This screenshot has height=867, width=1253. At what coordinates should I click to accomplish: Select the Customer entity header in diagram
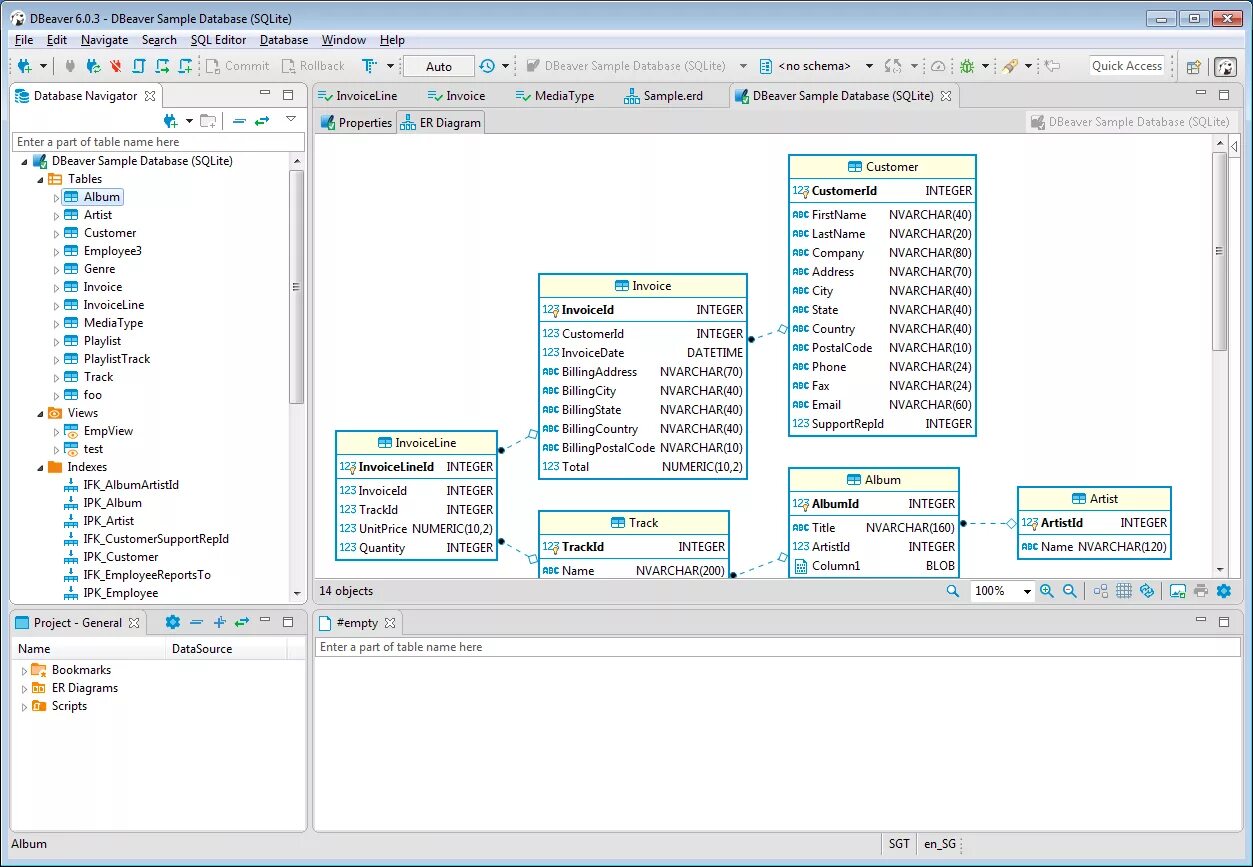(882, 167)
